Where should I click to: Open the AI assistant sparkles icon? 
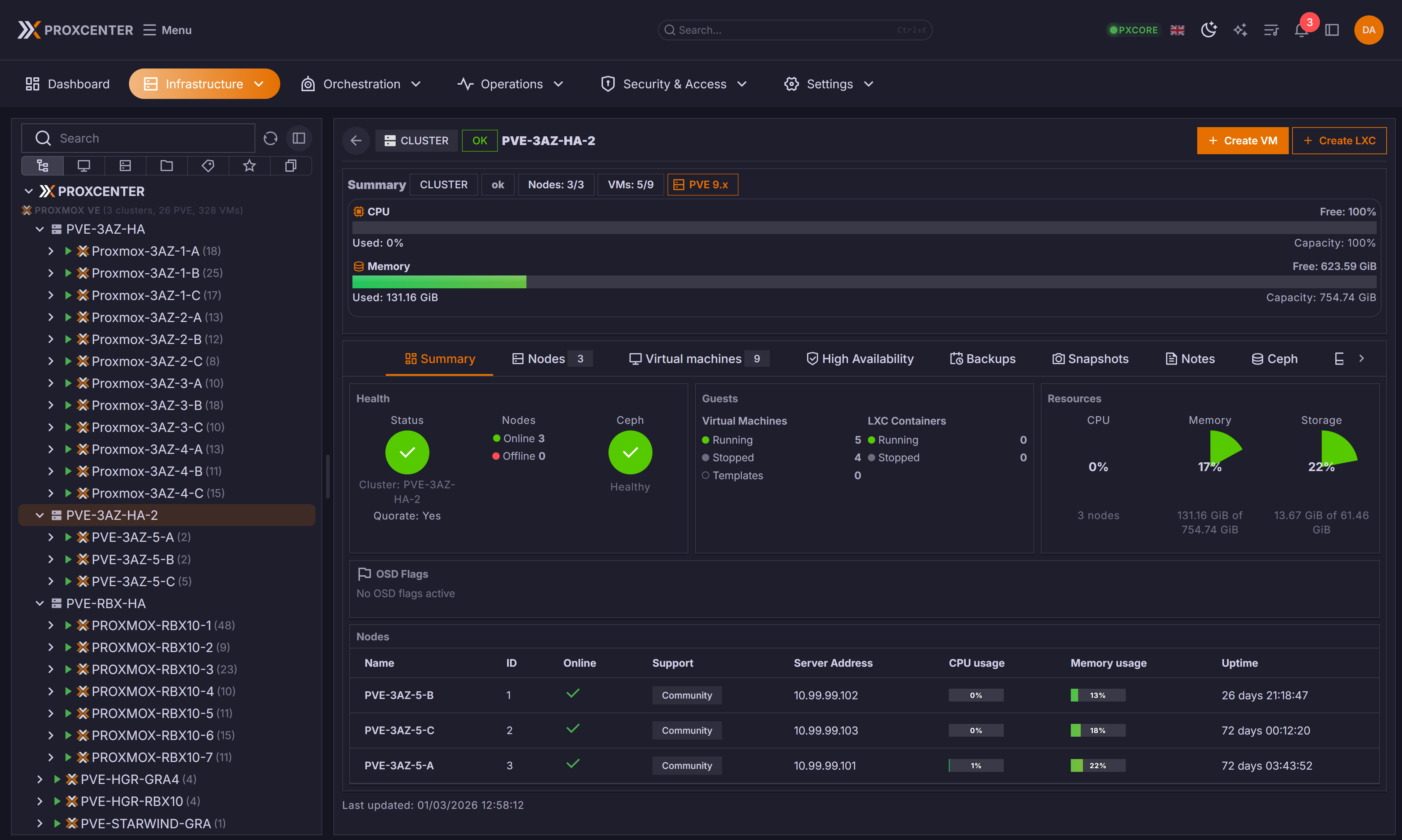1240,30
